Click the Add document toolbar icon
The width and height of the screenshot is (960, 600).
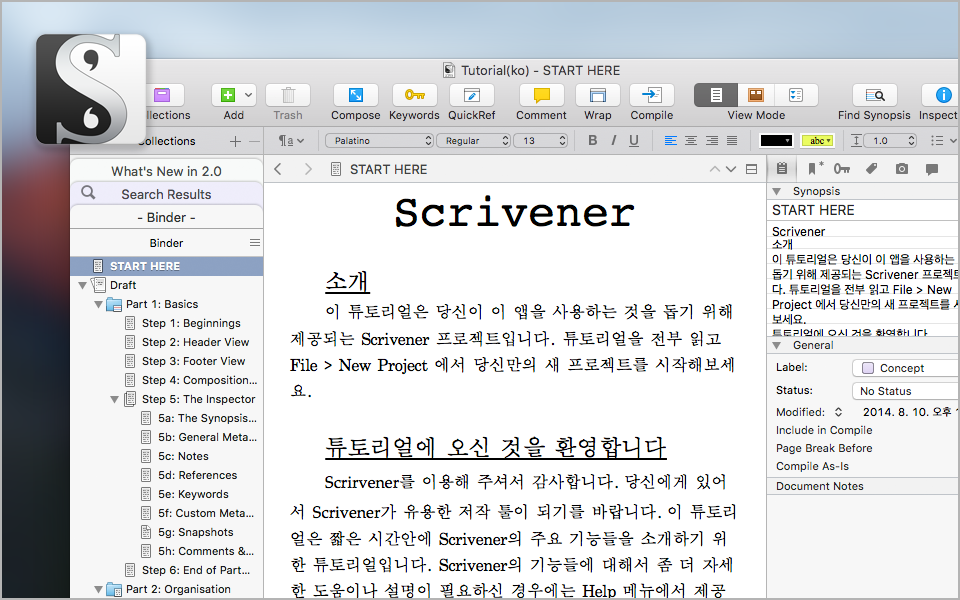228,95
